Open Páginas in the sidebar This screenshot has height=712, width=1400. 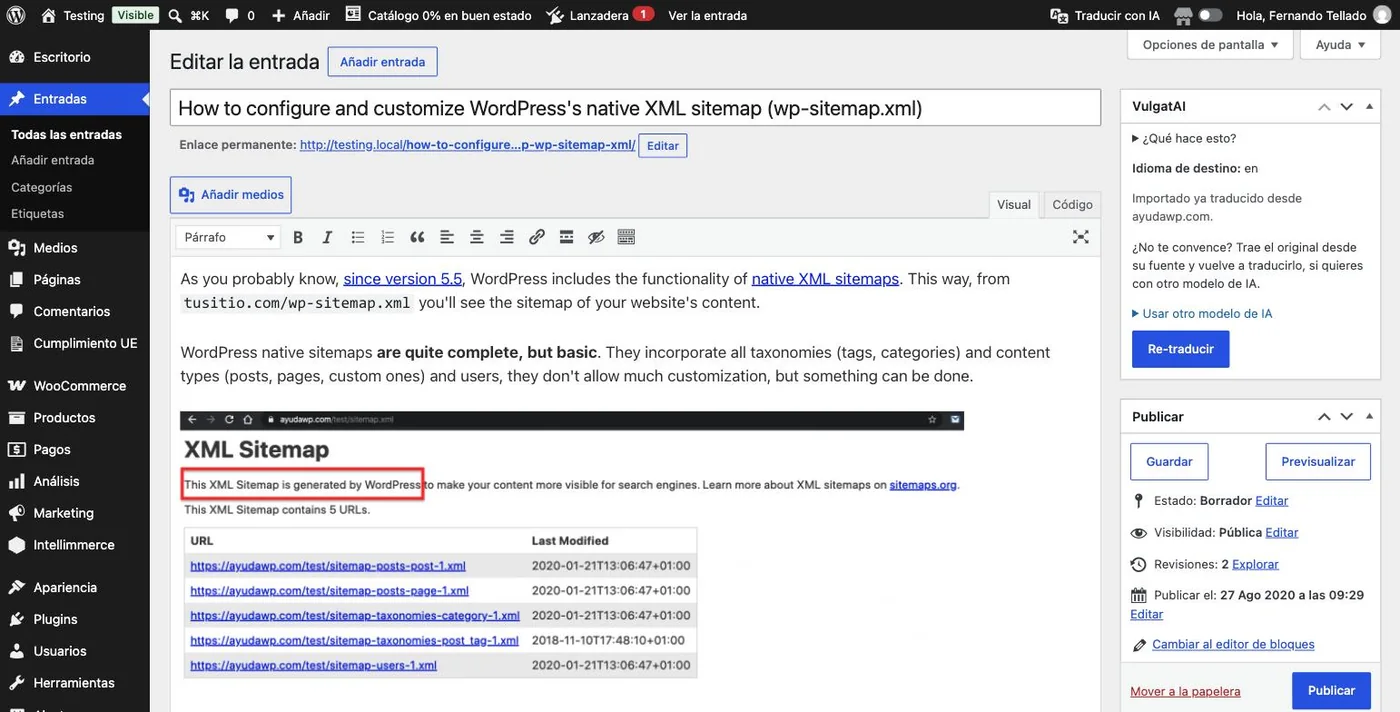(75, 280)
